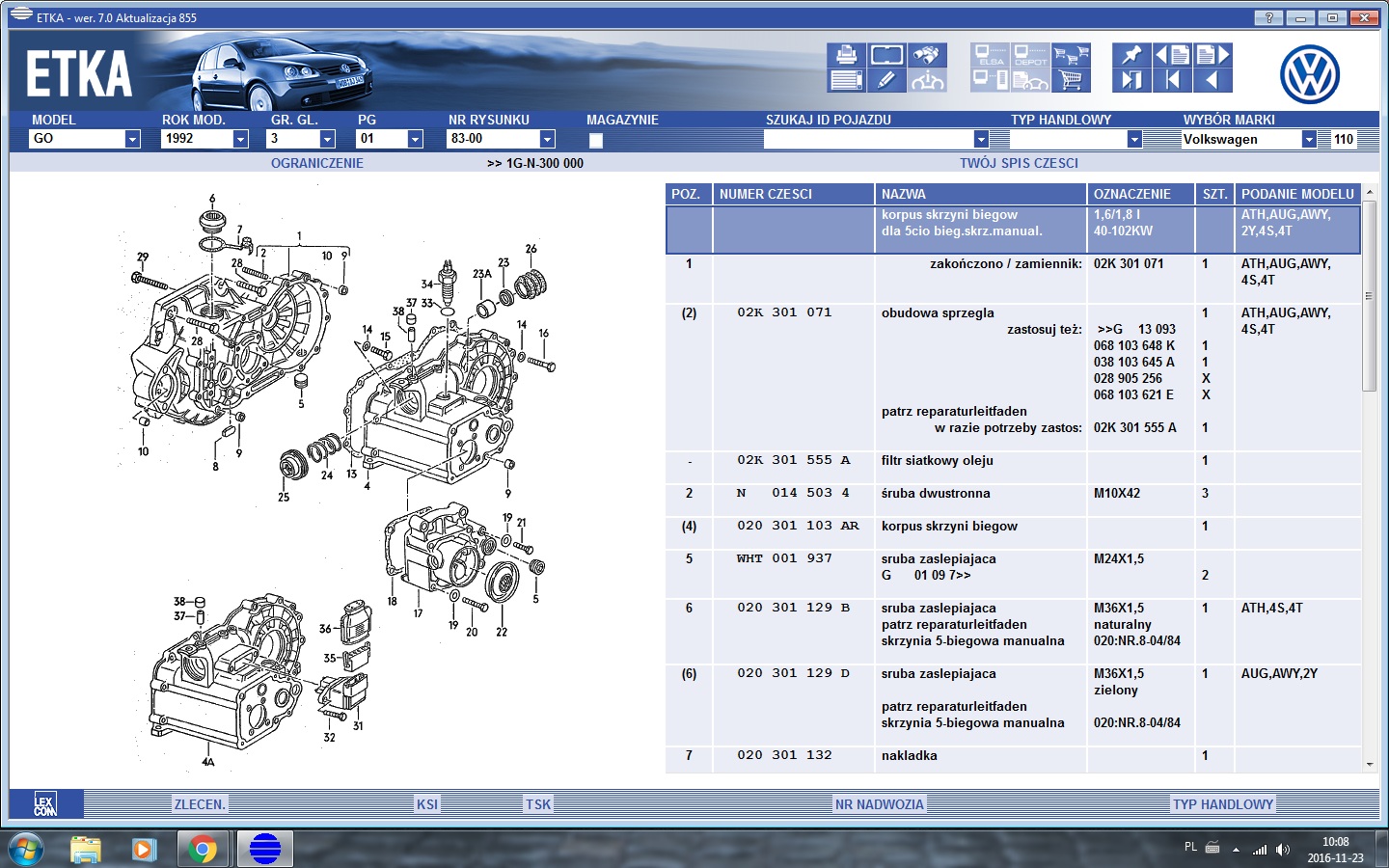The width and height of the screenshot is (1389, 868).
Task: Click scroll down arrow of parts list
Action: click(x=1370, y=764)
